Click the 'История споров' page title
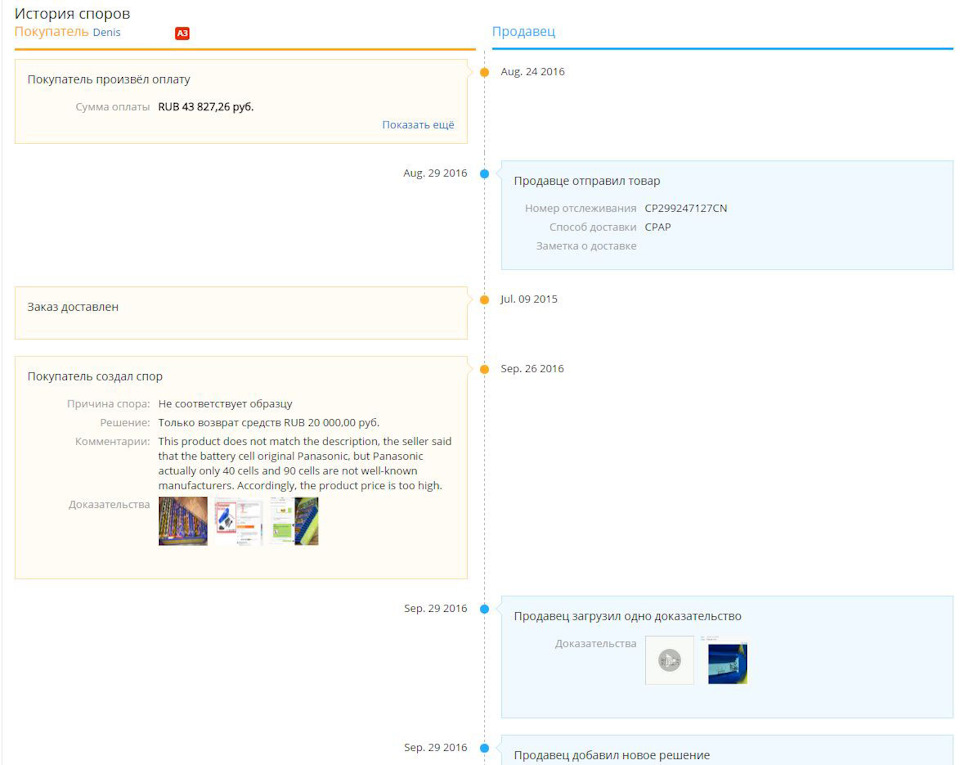960x765 pixels. tap(72, 13)
